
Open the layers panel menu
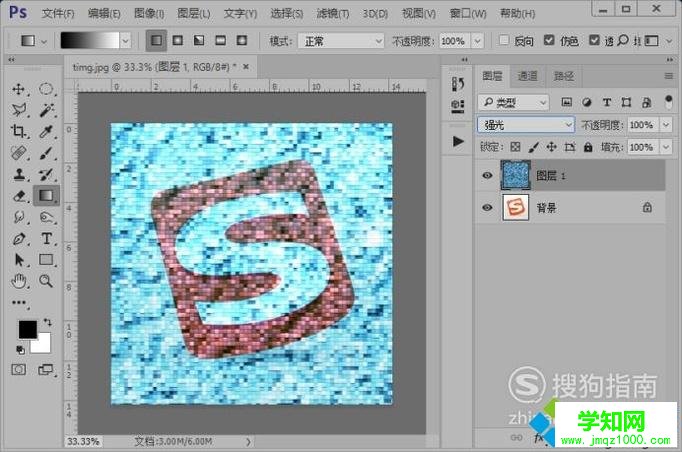[669, 76]
